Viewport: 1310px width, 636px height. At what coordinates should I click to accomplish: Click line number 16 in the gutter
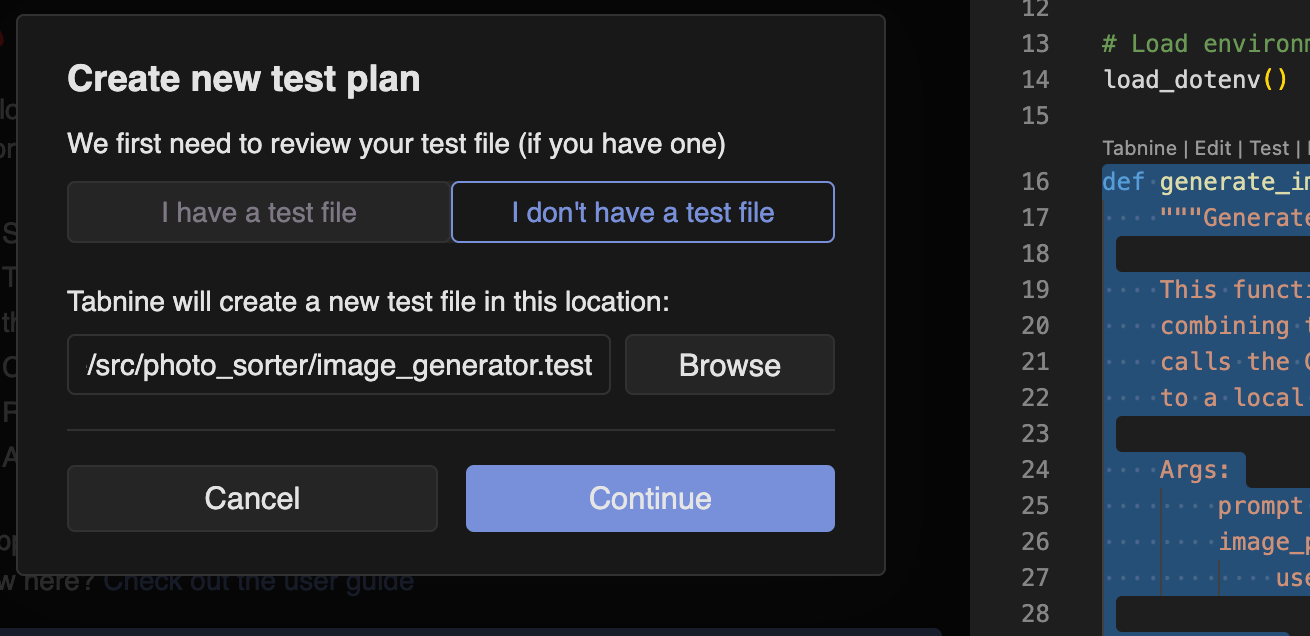[1035, 181]
